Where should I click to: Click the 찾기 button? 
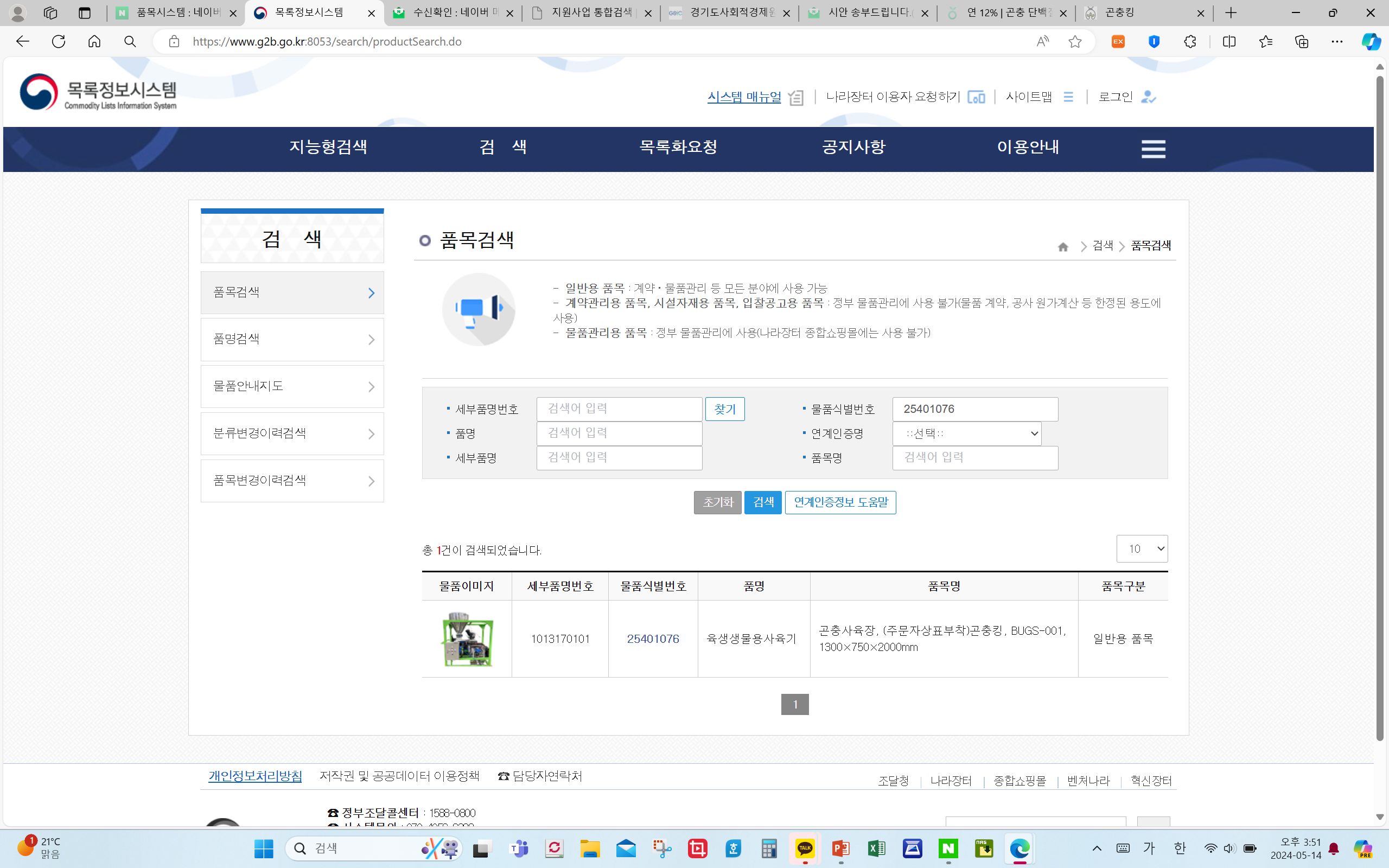click(725, 409)
